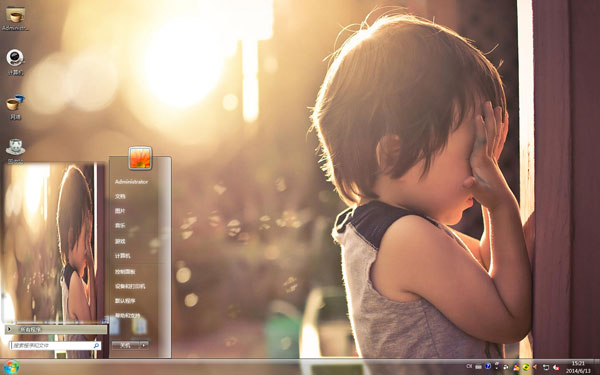Open 图片 from the Start menu
The image size is (600, 375).
click(x=120, y=211)
